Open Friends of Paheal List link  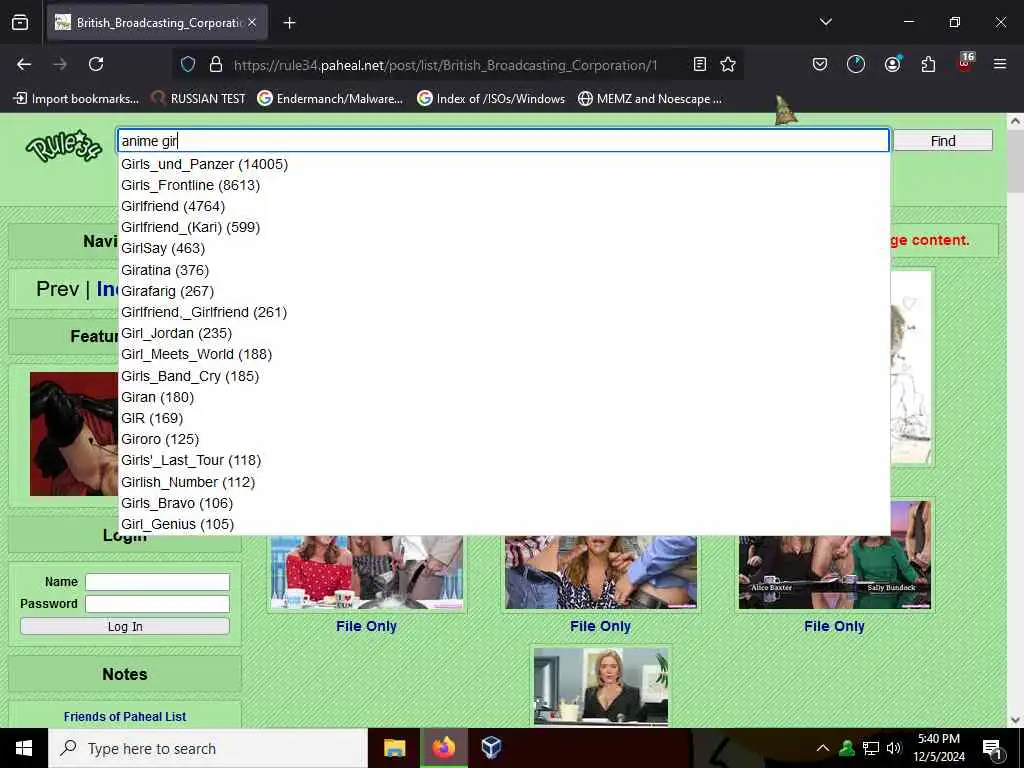(x=125, y=716)
